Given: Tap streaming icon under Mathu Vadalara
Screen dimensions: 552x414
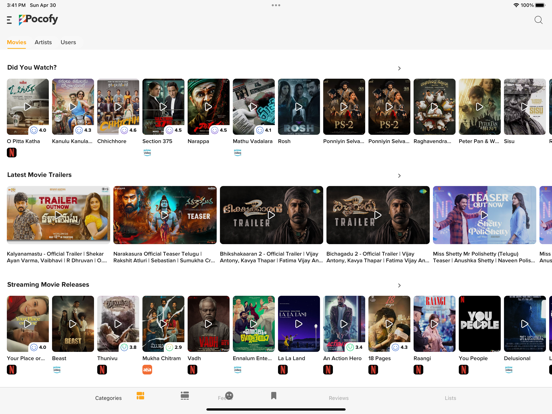Looking at the screenshot, I should point(238,153).
